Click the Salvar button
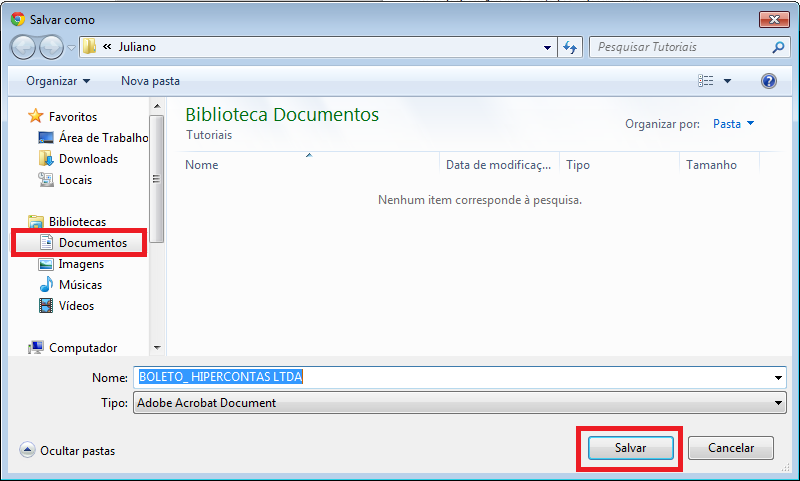This screenshot has height=481, width=800. 630,448
